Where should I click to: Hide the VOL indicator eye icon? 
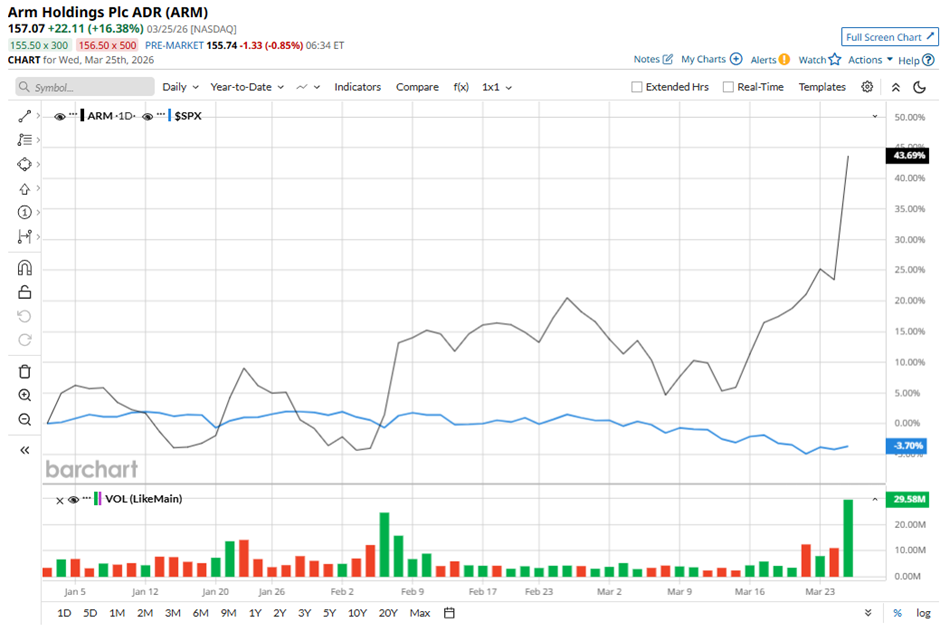[x=73, y=499]
